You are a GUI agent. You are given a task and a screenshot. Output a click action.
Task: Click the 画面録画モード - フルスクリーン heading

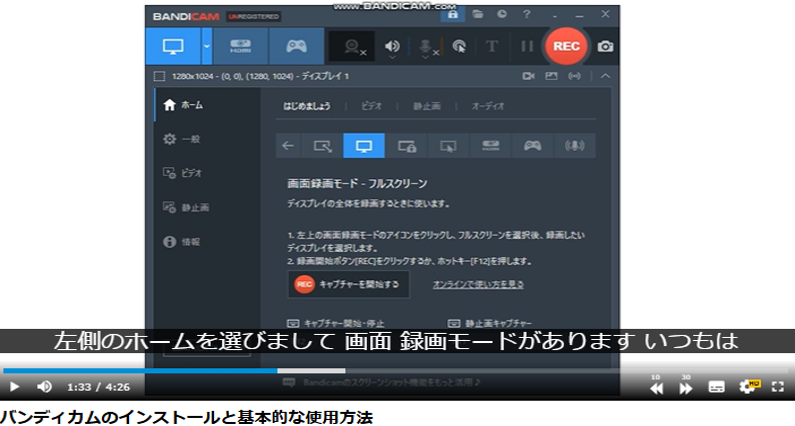pos(357,184)
